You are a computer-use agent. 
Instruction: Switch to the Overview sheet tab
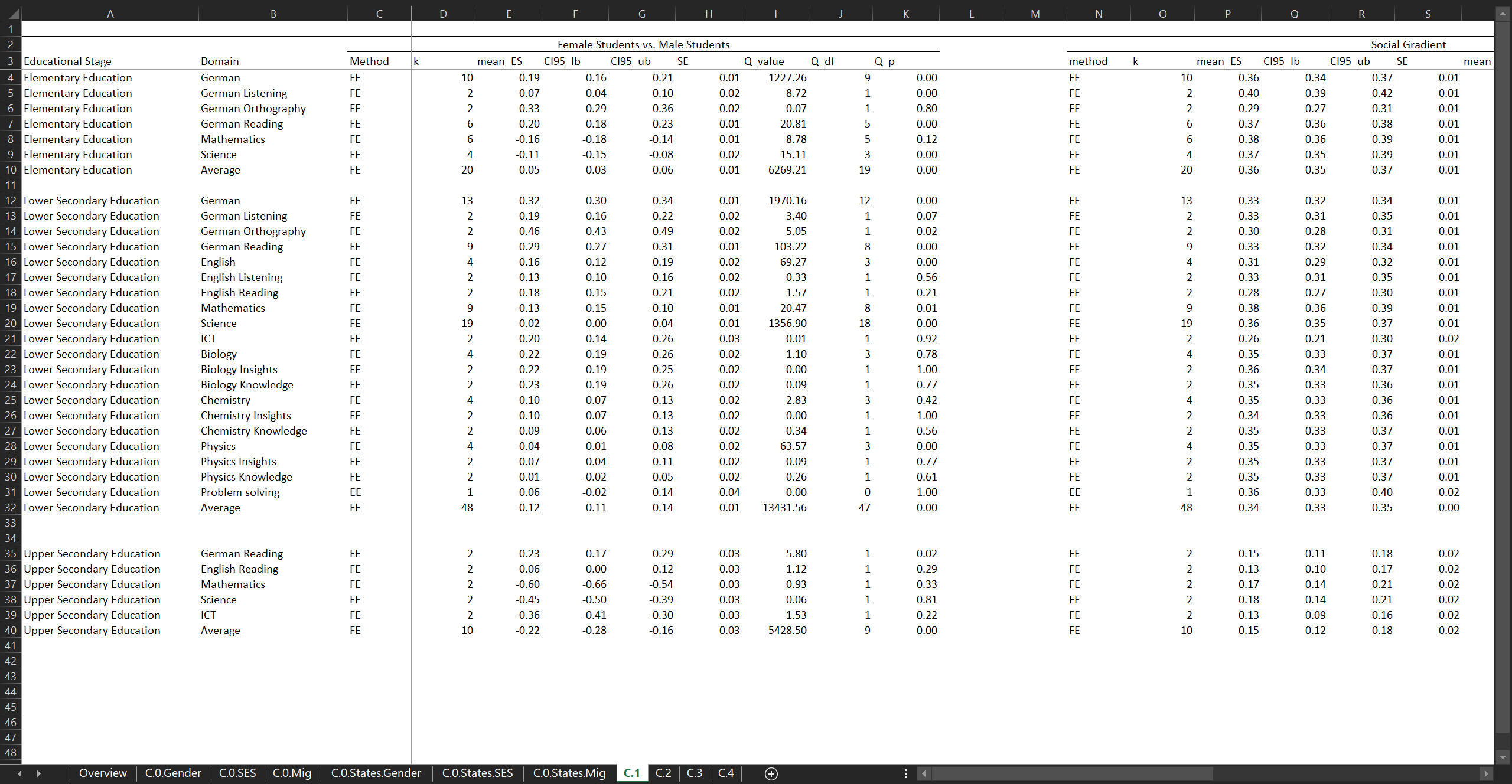(103, 773)
